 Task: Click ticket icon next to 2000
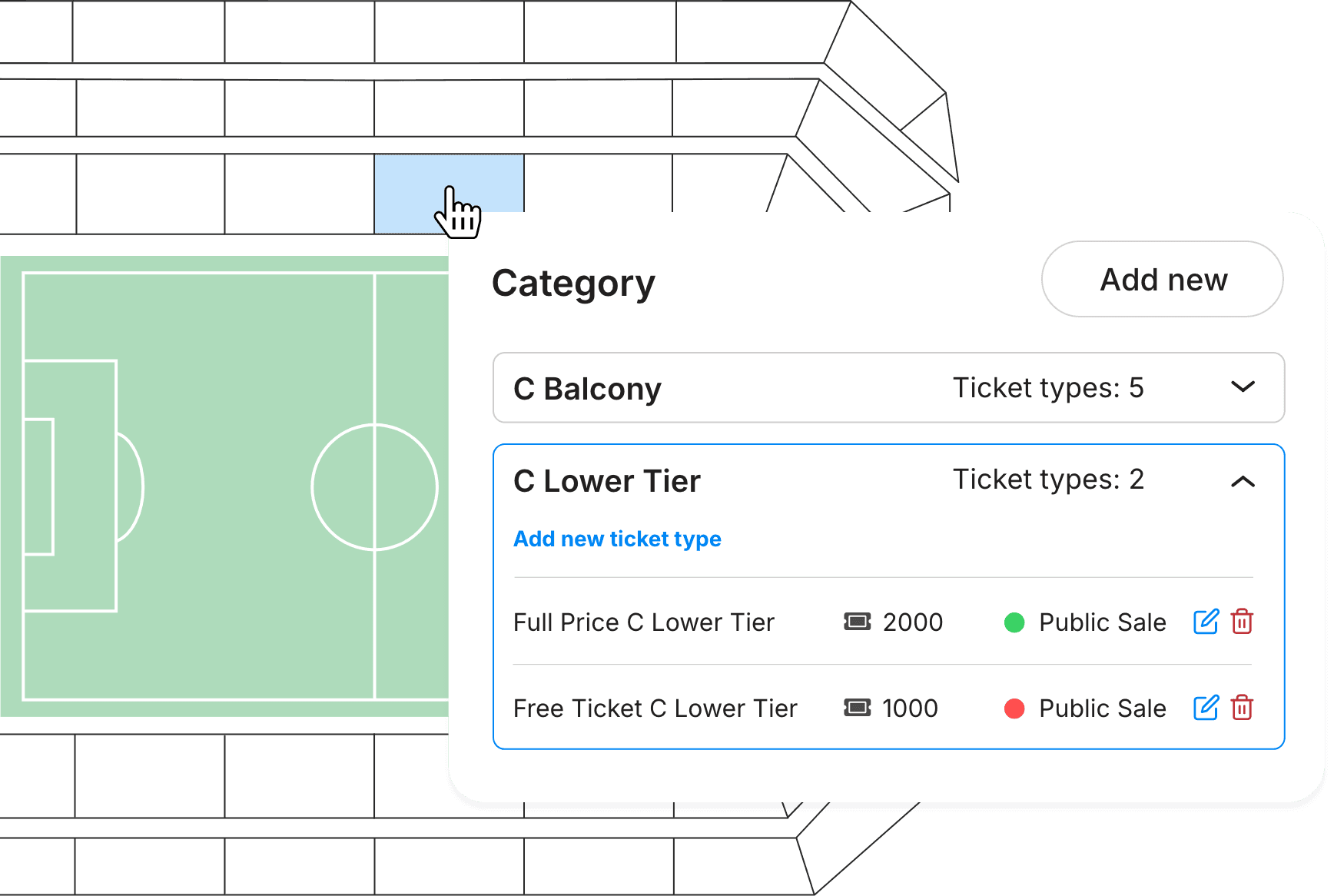pos(857,622)
